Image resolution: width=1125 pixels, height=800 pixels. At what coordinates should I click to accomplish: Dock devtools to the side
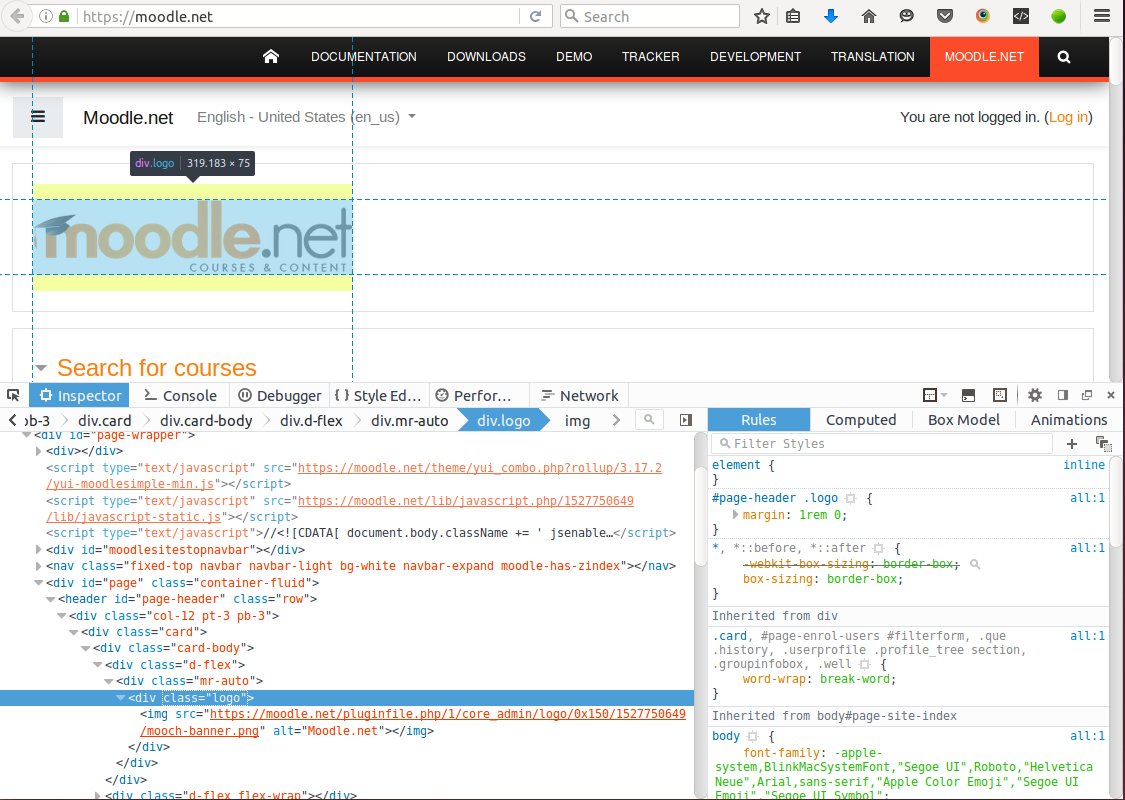(x=1063, y=395)
